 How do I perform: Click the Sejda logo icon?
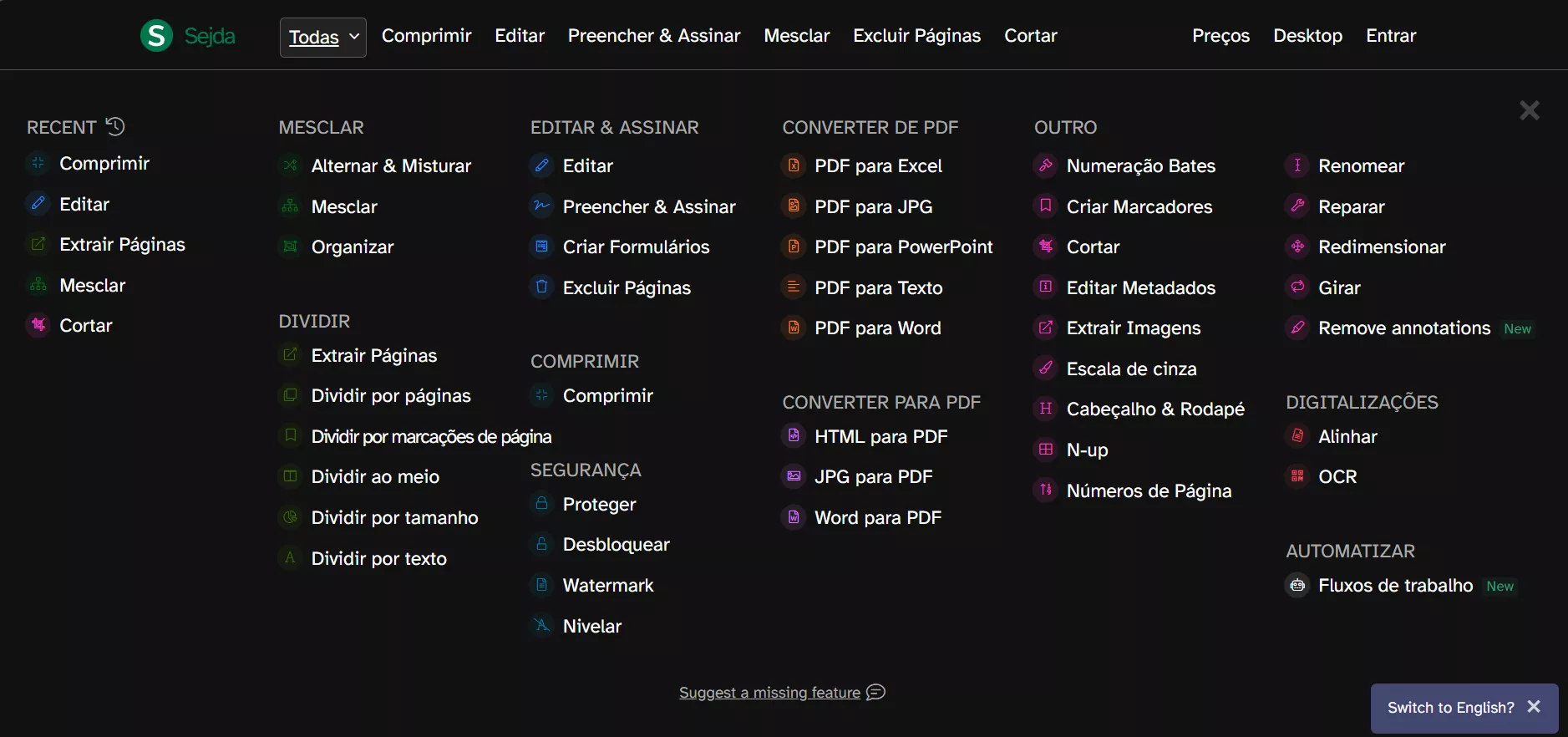tap(156, 36)
